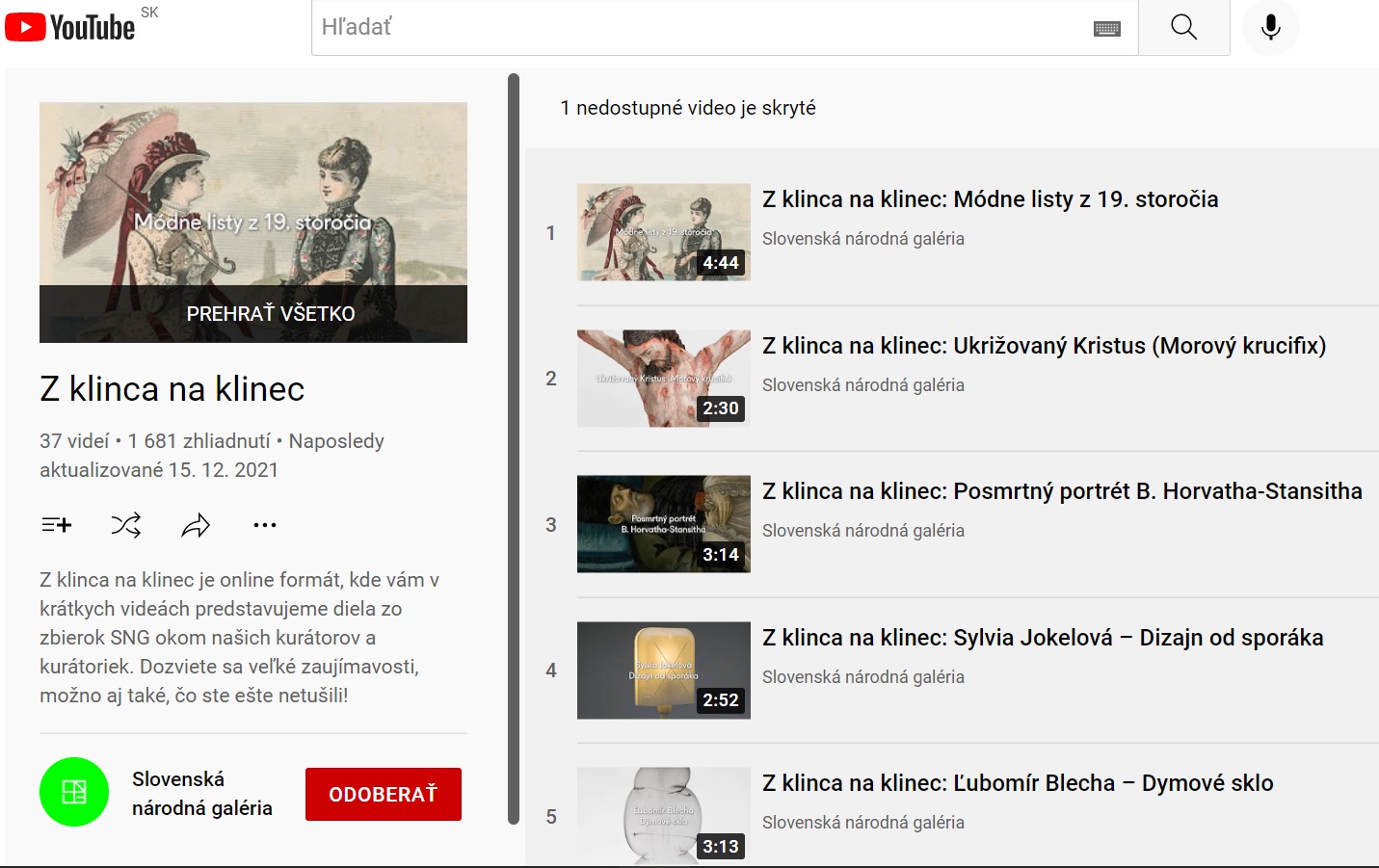Open the Slovenská národná galéria channel name in sidebar
Viewport: 1379px width, 868px height.
tap(202, 794)
